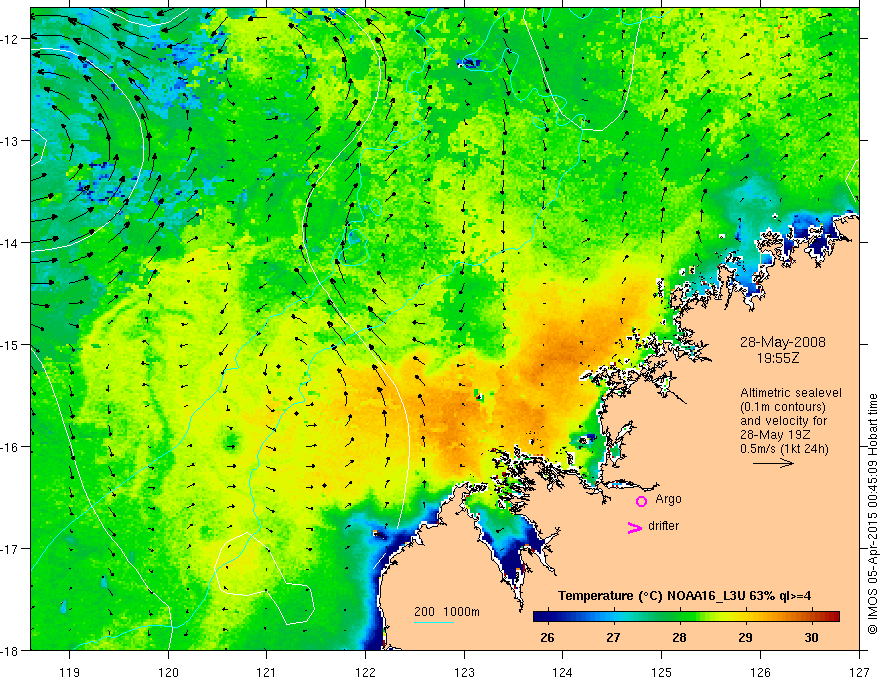Click longitude axis label 121
This screenshot has height=680, width=880.
pos(267,672)
